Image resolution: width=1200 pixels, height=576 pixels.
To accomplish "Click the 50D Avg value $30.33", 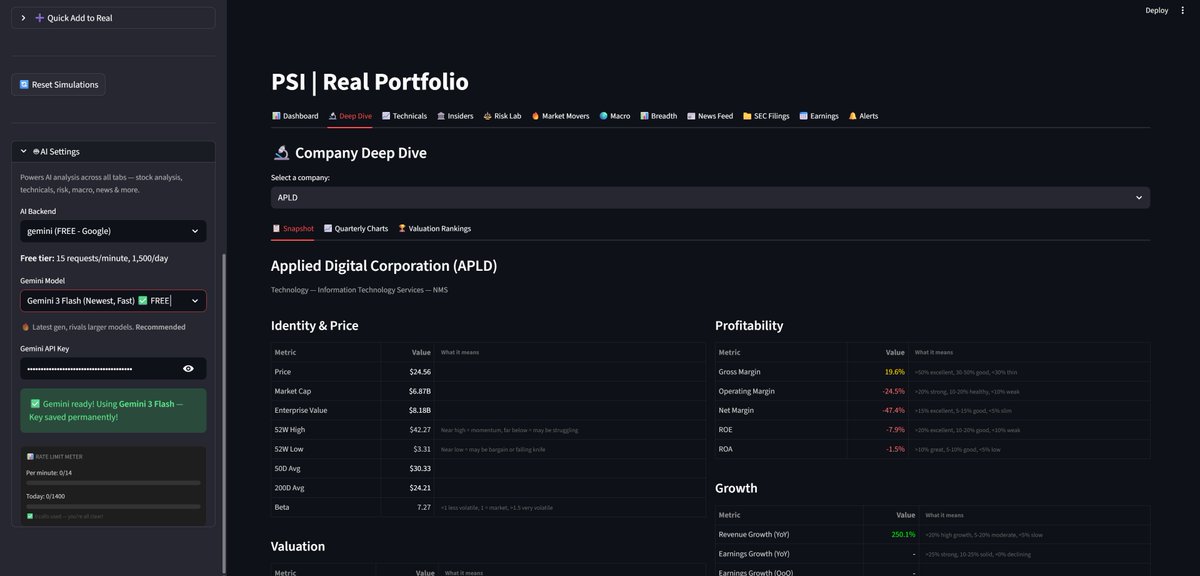I will 420,468.
